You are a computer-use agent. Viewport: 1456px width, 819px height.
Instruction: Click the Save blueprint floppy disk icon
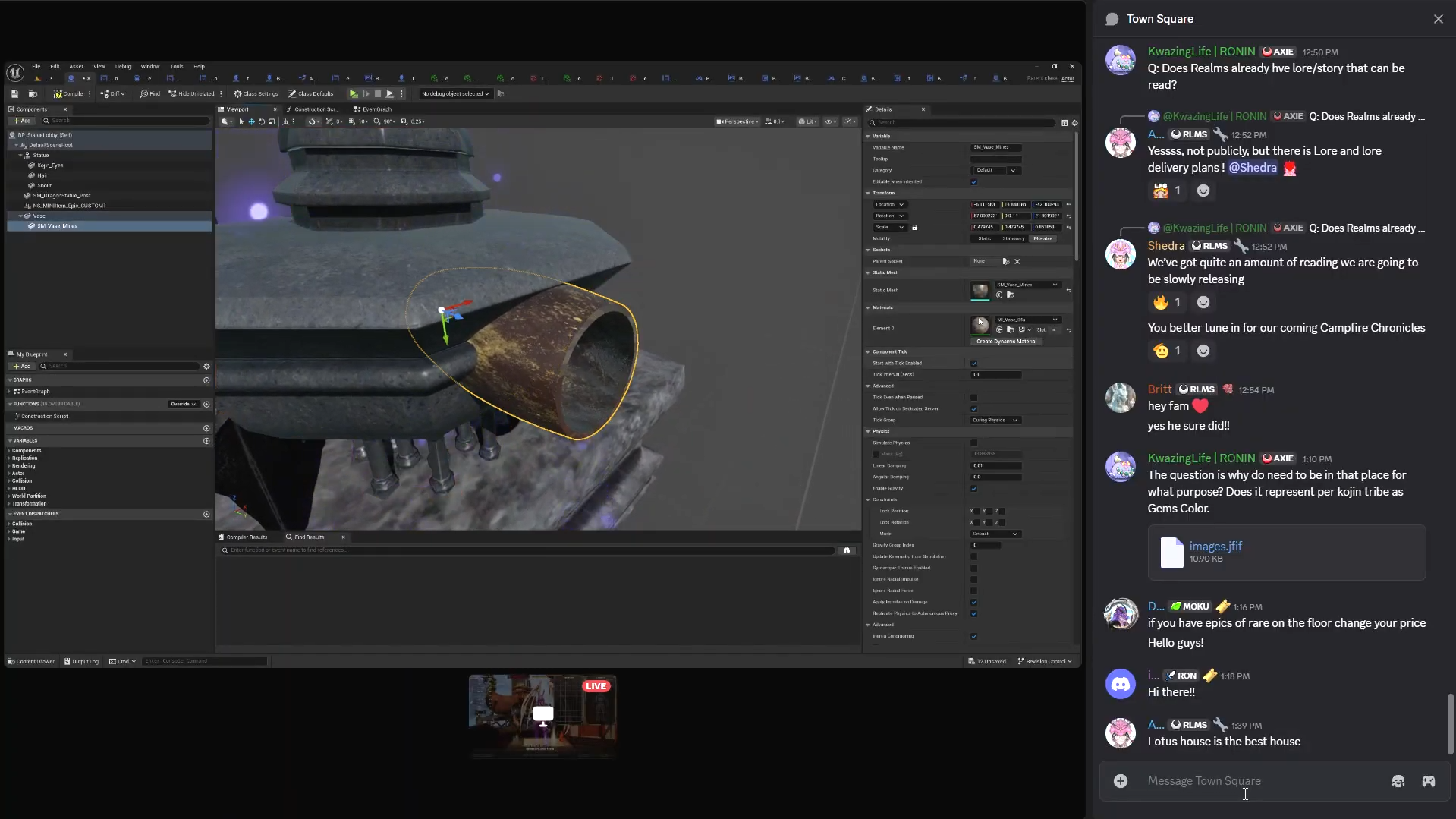(14, 94)
